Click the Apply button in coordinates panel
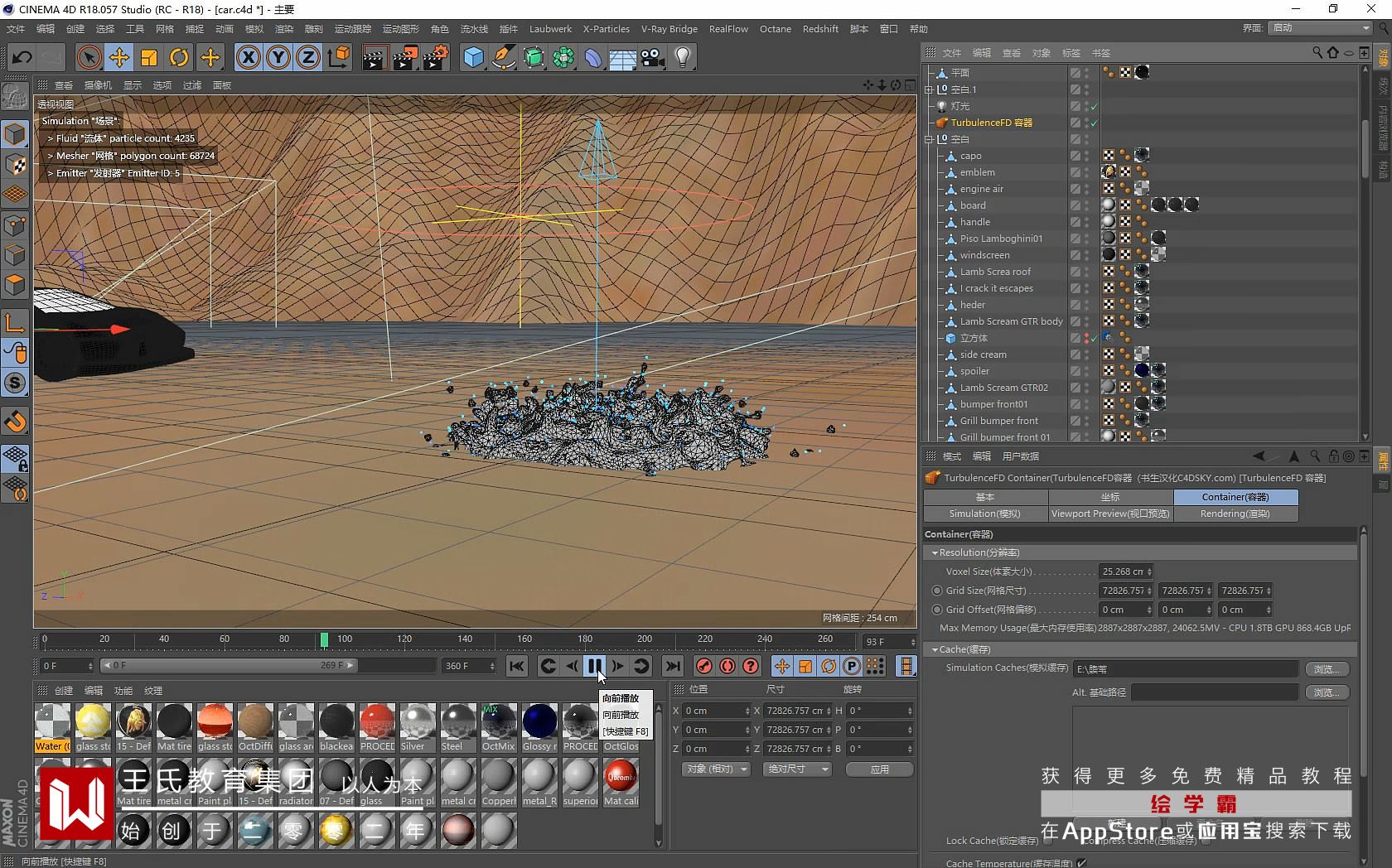The height and width of the screenshot is (868, 1392). [879, 769]
